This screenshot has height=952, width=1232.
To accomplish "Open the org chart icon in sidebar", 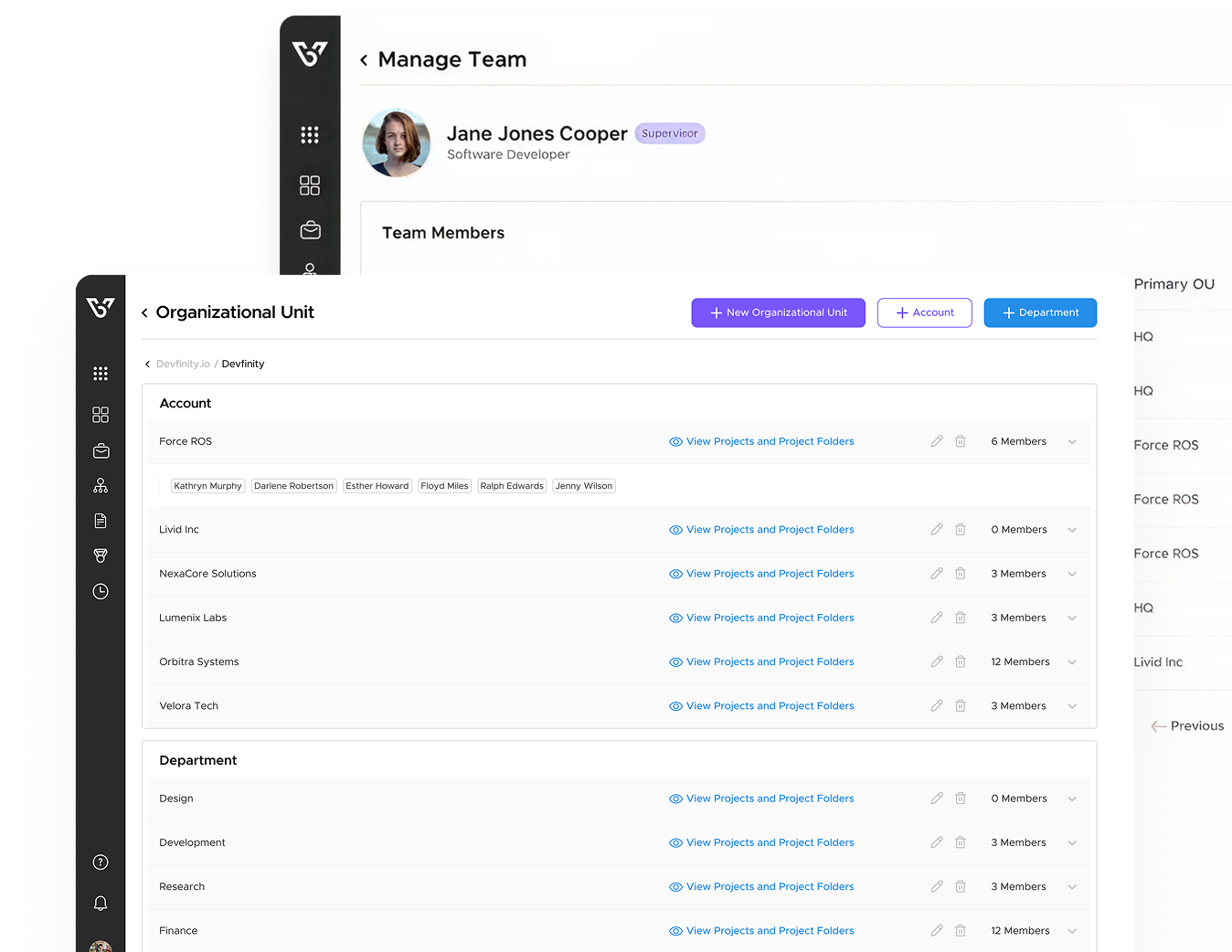I will tap(101, 486).
